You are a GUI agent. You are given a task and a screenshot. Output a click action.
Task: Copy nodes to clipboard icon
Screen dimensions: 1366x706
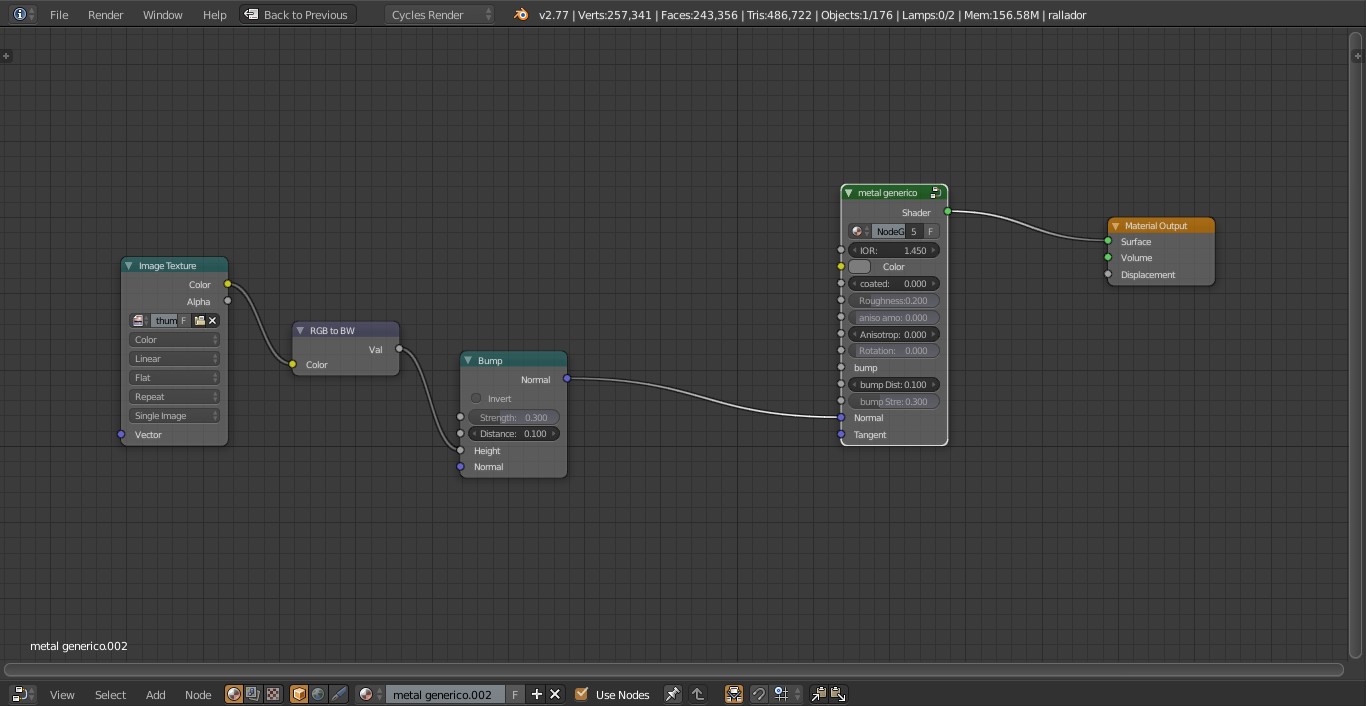(818, 694)
